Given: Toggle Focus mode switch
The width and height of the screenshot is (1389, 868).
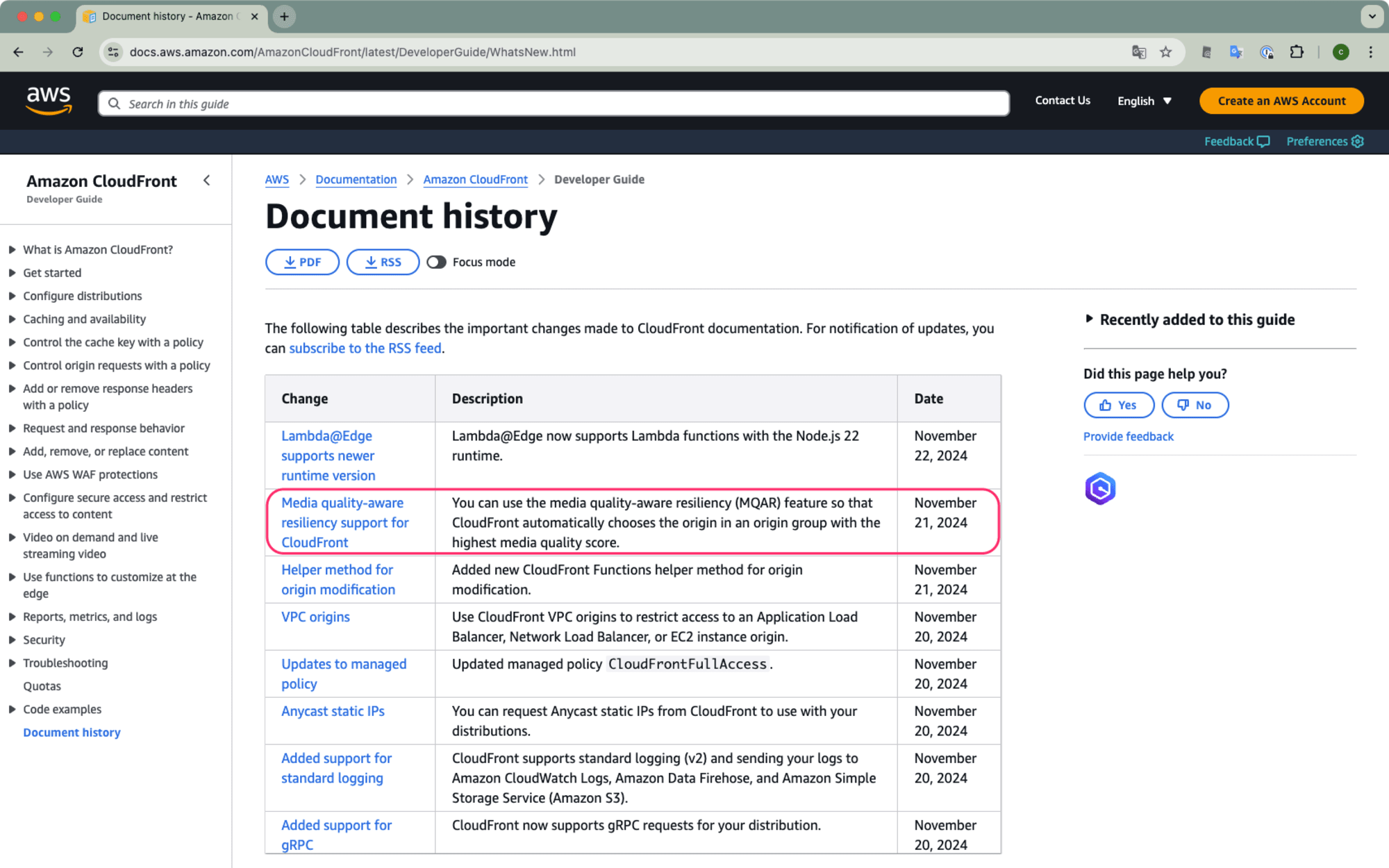Looking at the screenshot, I should coord(436,262).
